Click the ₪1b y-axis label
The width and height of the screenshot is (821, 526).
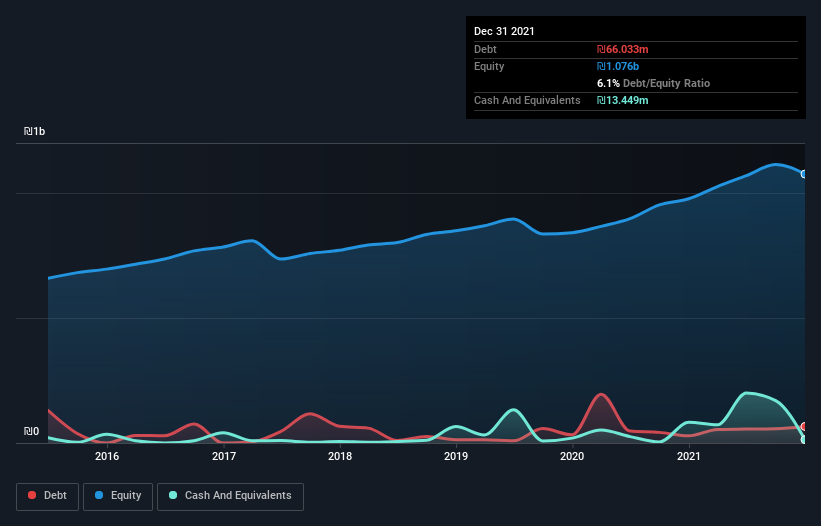(x=35, y=131)
